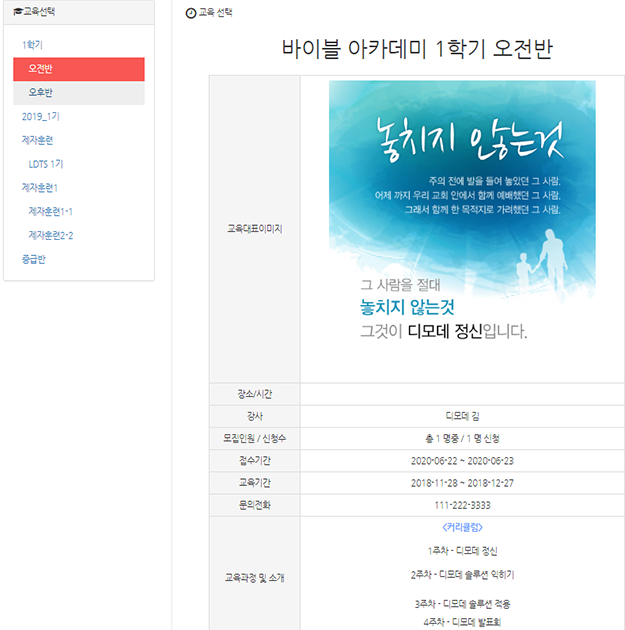Click the 3주차 - 디모데 솔루션 적용 line

pos(462,604)
